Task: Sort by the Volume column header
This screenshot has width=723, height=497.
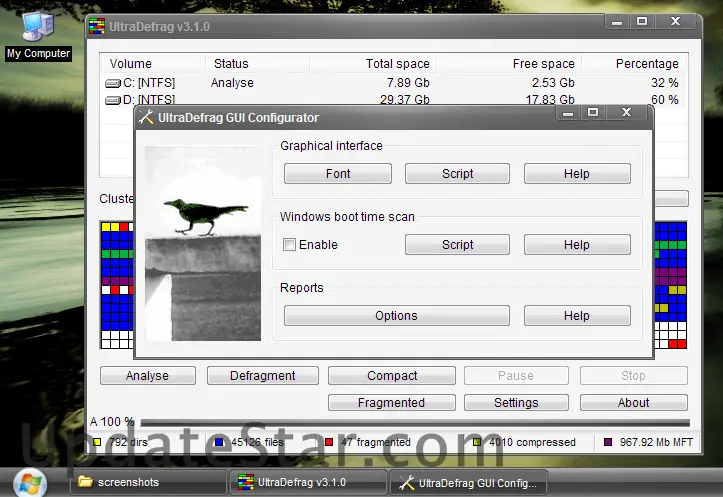Action: 131,64
